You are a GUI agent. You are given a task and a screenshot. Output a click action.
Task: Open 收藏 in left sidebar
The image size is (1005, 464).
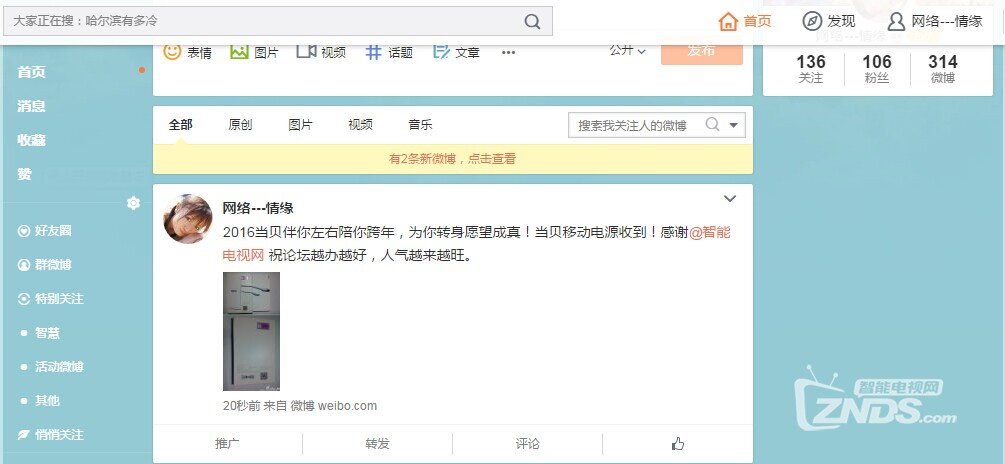click(31, 140)
